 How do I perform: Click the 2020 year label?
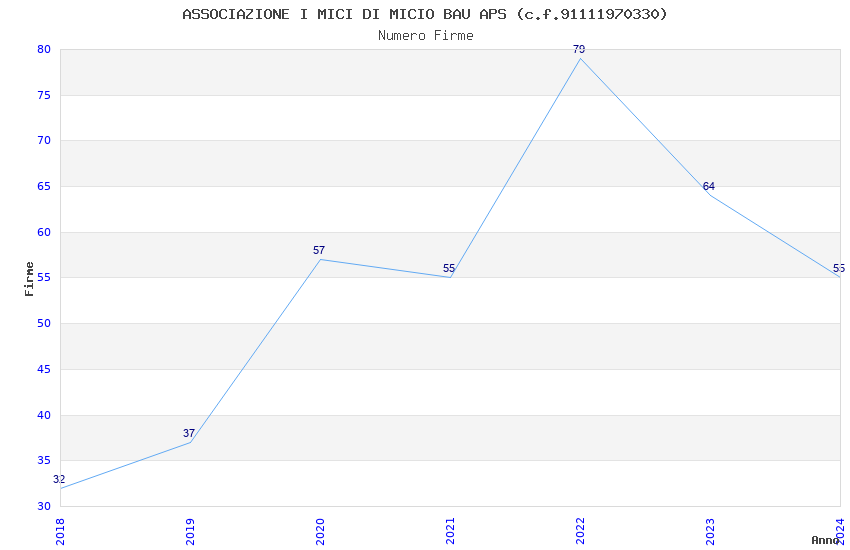point(320,532)
